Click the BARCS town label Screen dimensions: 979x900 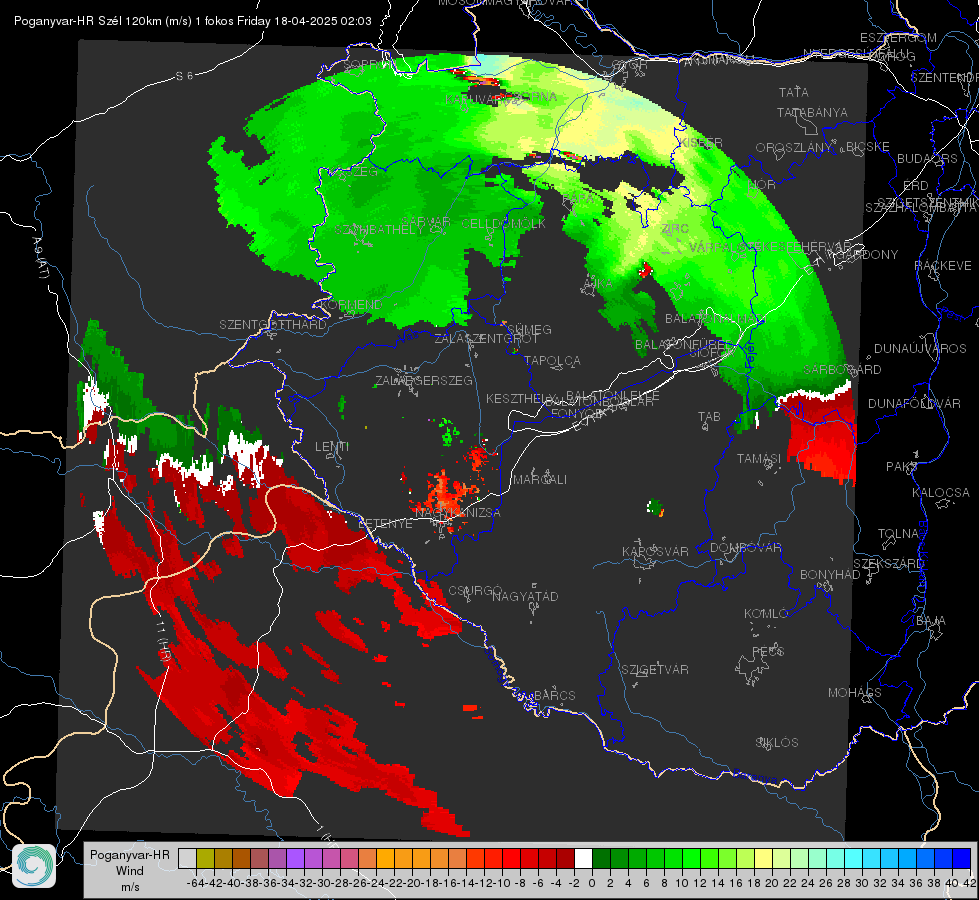[x=554, y=695]
